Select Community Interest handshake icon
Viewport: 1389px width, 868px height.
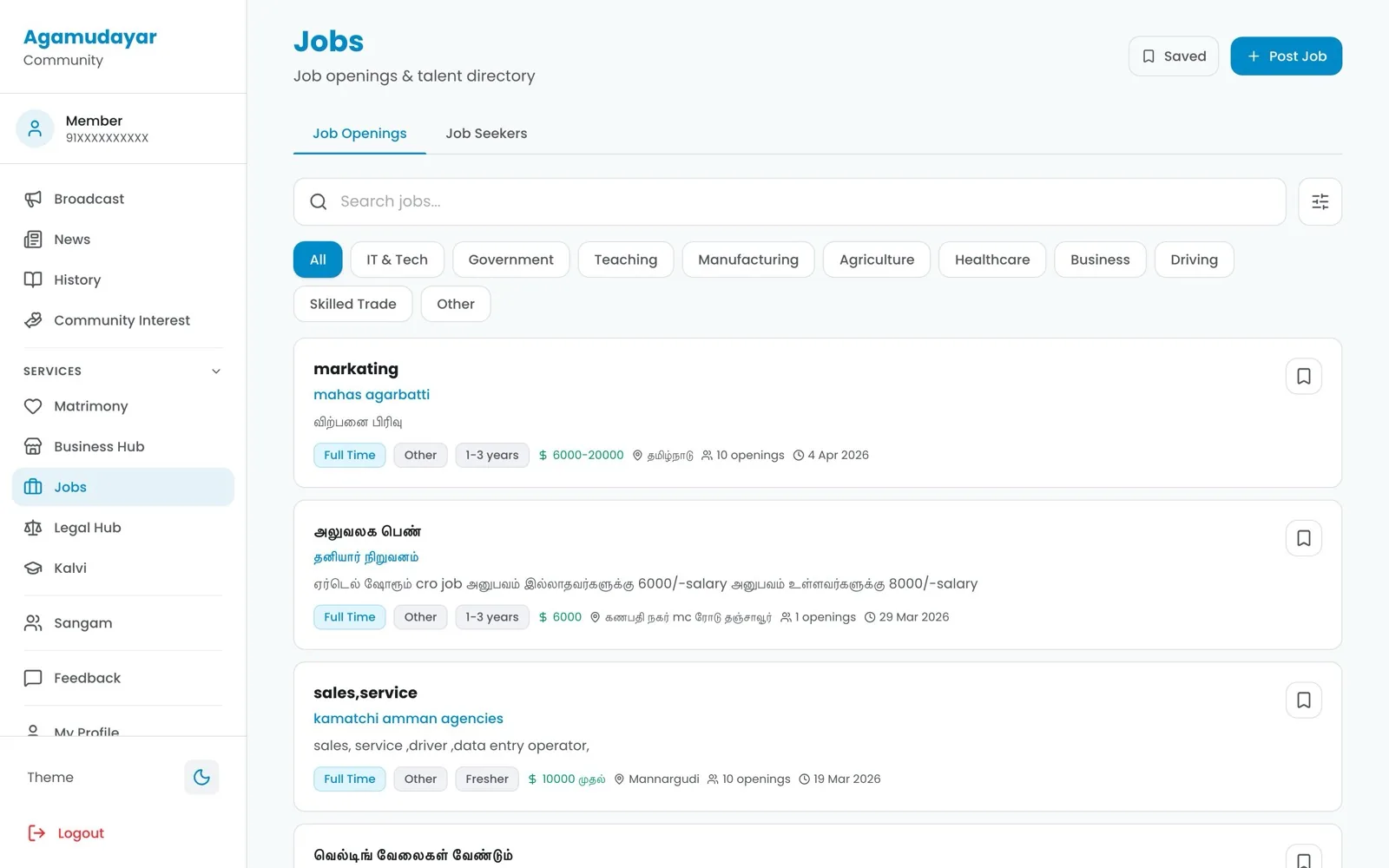[33, 320]
